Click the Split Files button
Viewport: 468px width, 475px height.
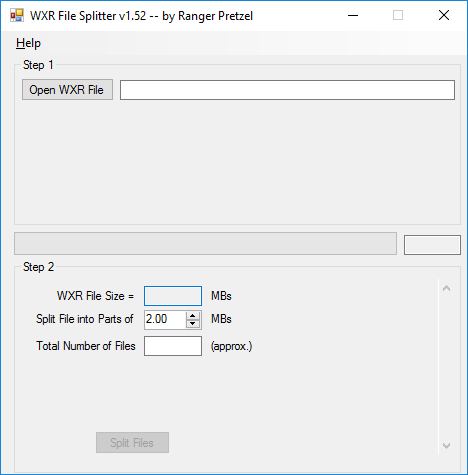(132, 443)
